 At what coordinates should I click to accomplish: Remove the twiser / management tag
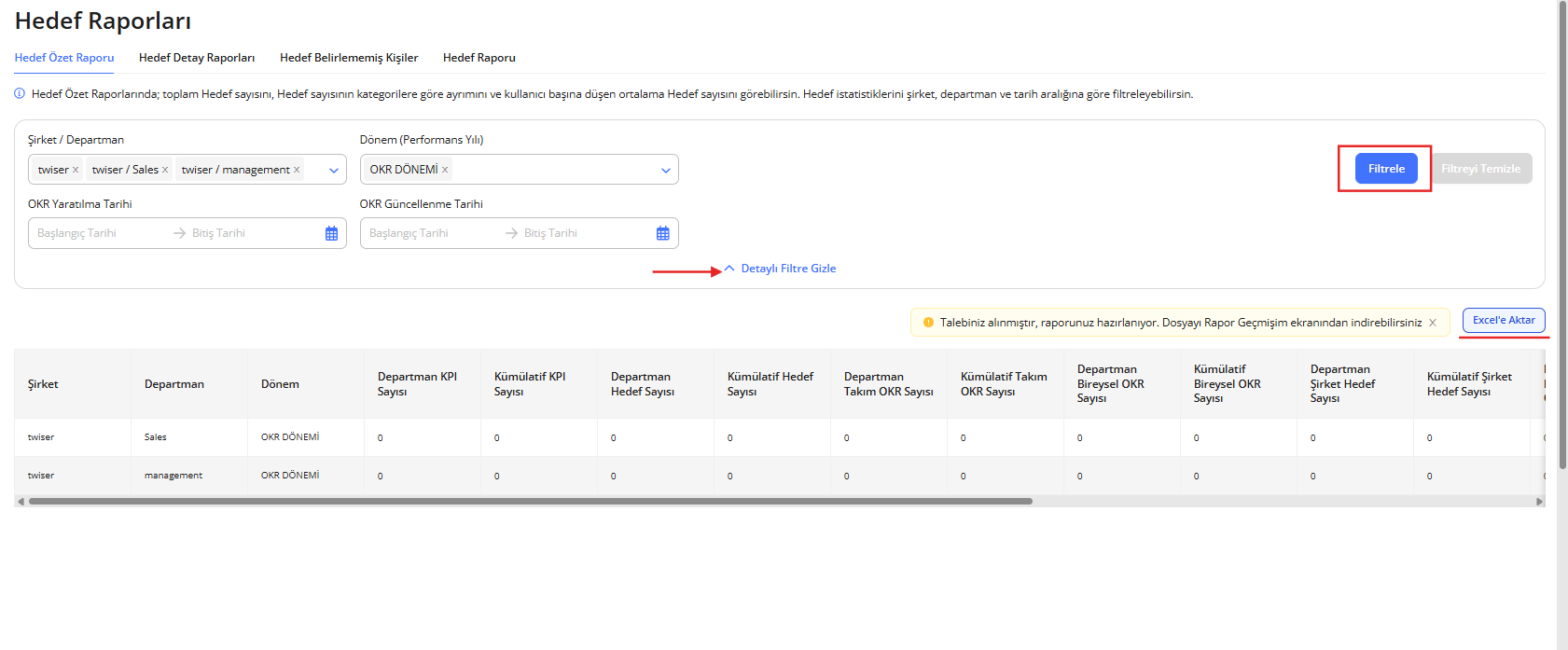pos(297,170)
